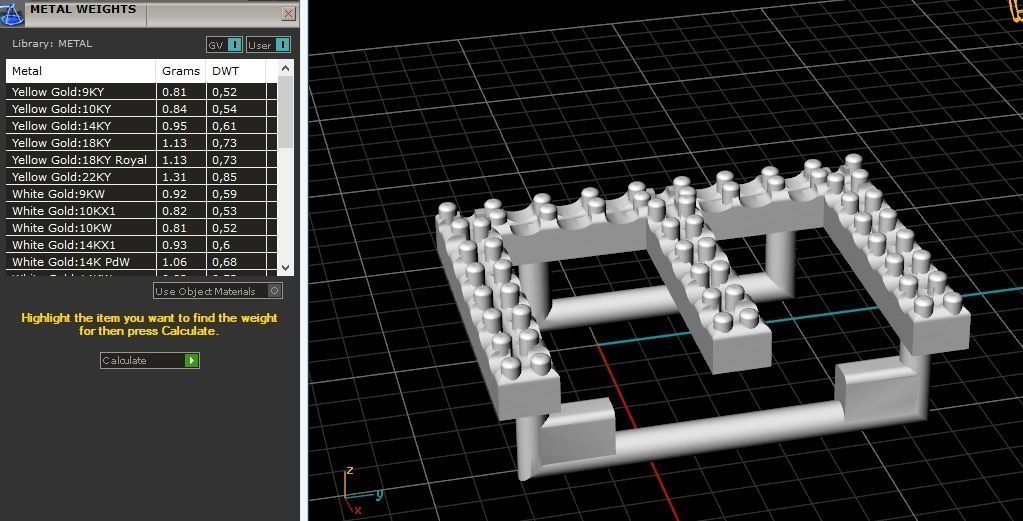Toggle the GV library switch
1023x521 pixels.
(x=224, y=45)
